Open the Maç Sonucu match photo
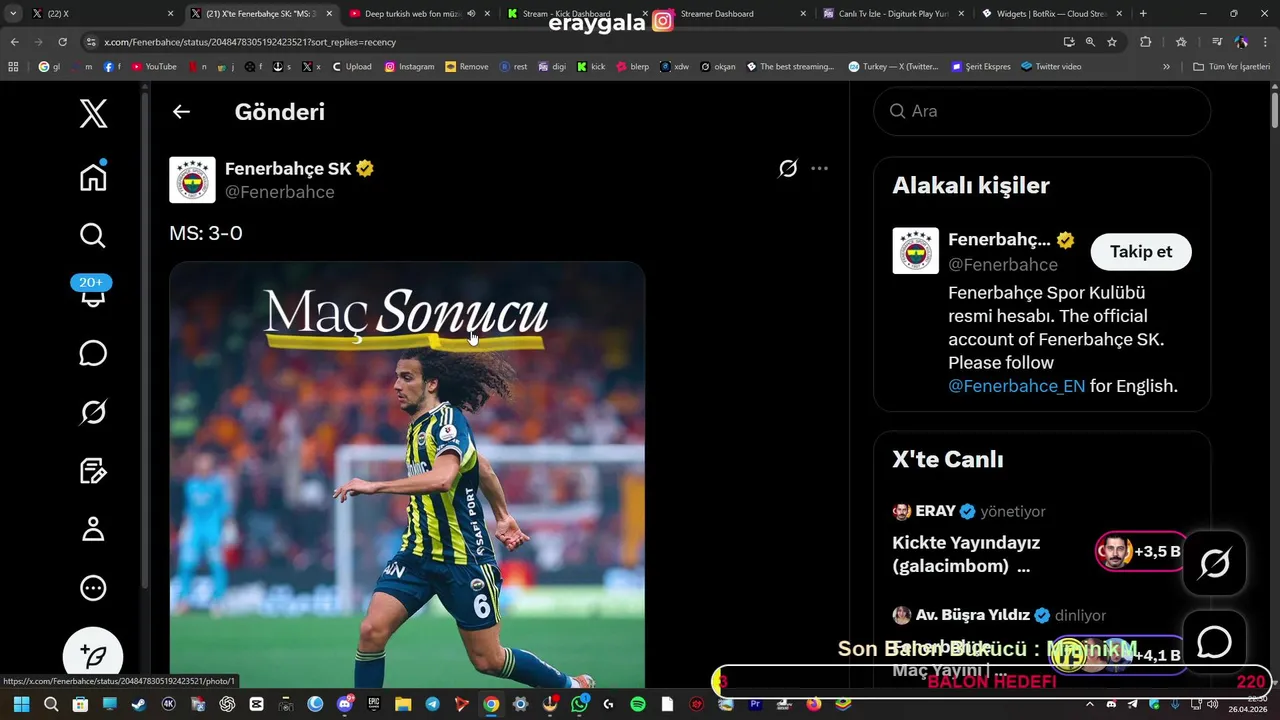 tap(407, 475)
